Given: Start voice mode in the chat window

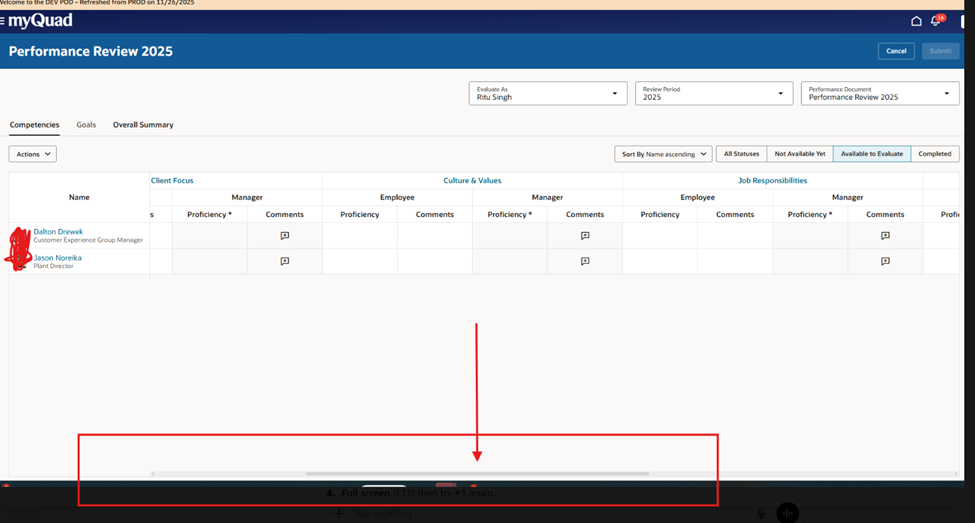Looking at the screenshot, I should [x=788, y=514].
